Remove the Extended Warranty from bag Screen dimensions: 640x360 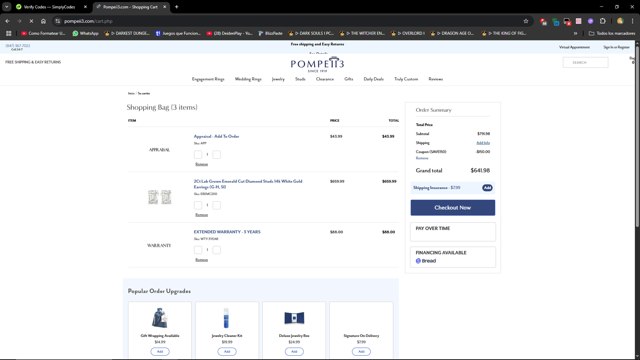202,260
